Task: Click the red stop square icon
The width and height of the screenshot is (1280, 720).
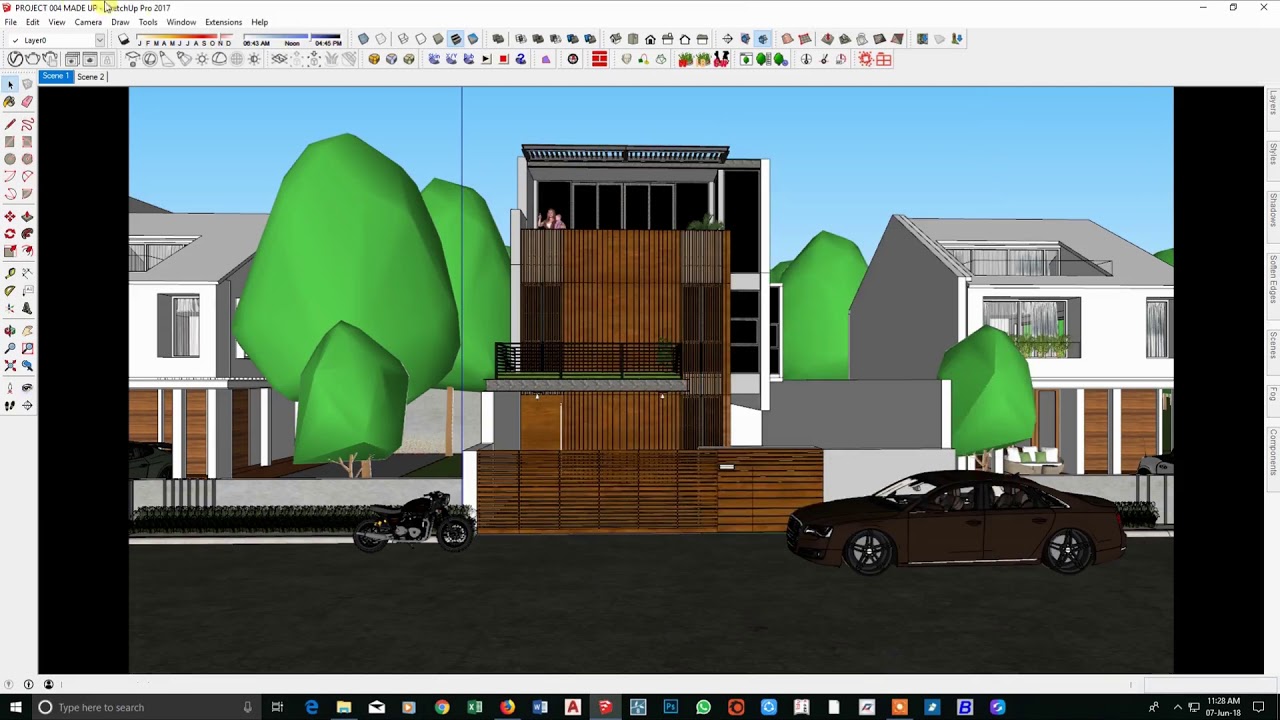Action: (x=503, y=59)
